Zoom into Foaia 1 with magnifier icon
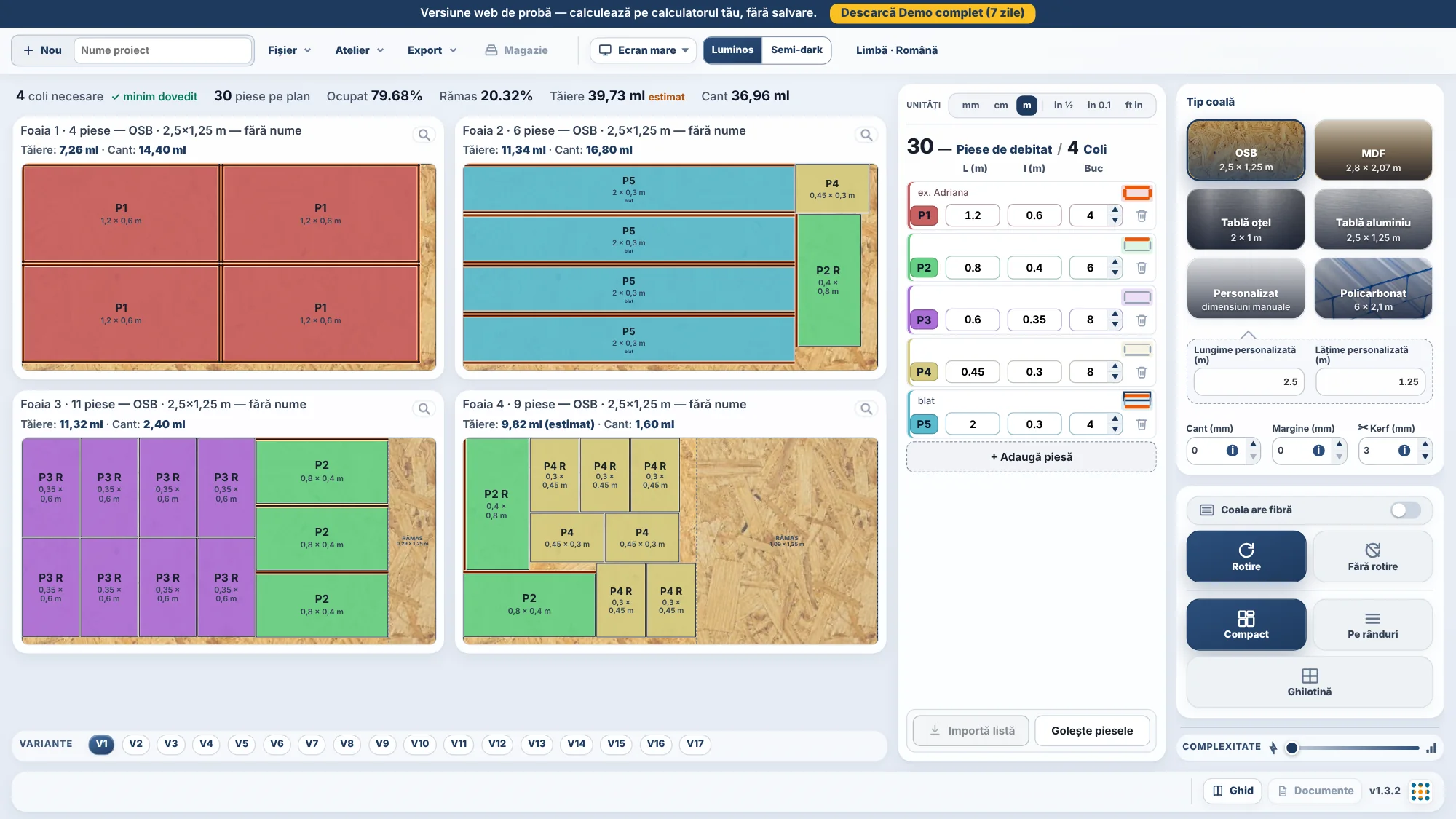1456x819 pixels. (x=424, y=135)
